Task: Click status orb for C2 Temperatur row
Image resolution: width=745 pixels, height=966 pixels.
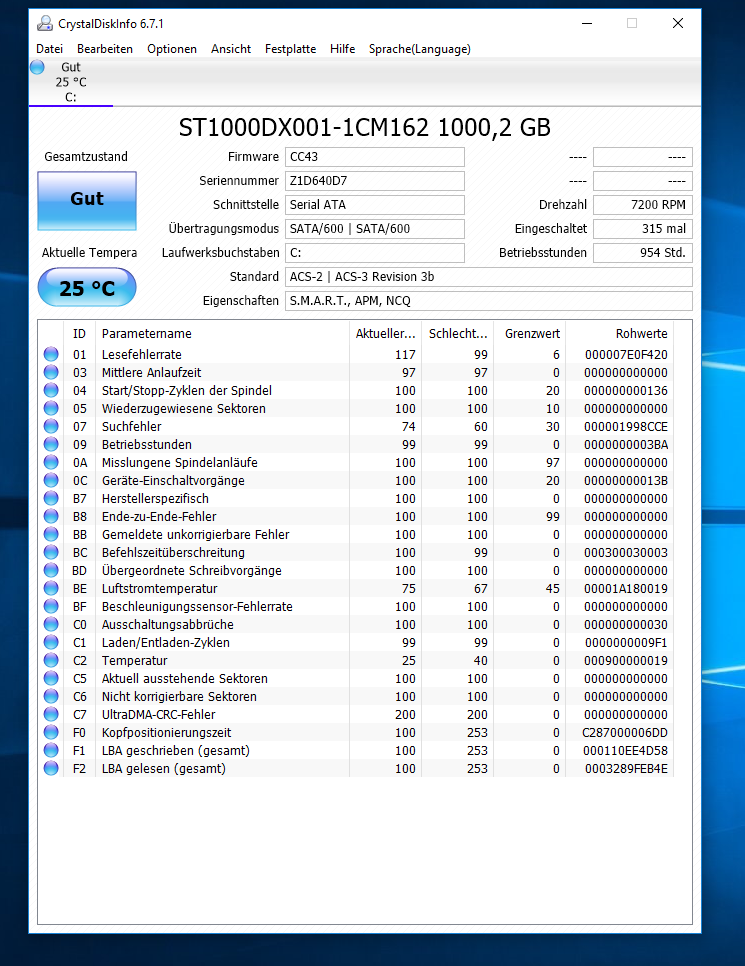Action: pyautogui.click(x=51, y=660)
